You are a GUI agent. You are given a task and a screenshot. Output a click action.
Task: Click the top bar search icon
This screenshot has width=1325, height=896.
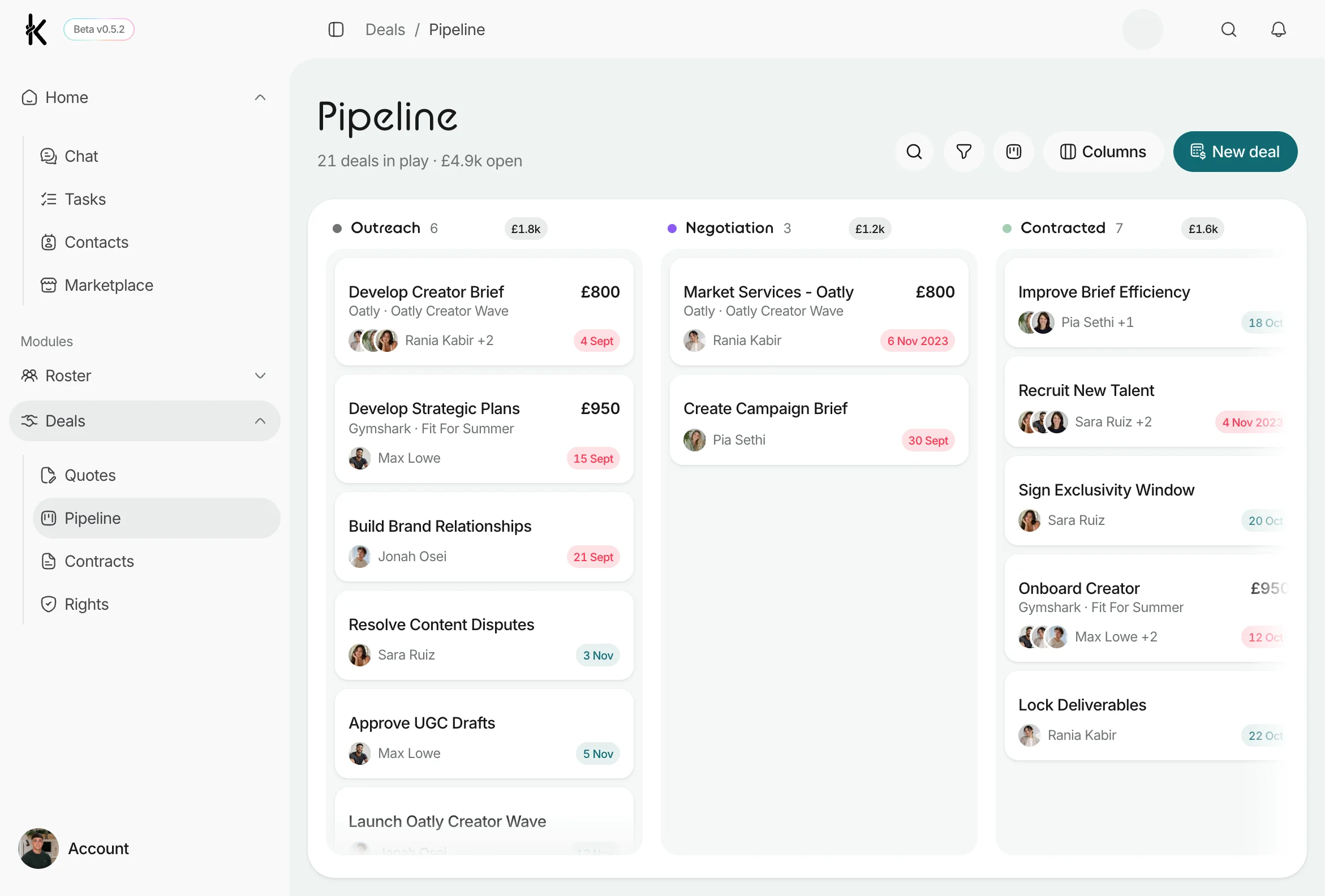(x=1229, y=29)
